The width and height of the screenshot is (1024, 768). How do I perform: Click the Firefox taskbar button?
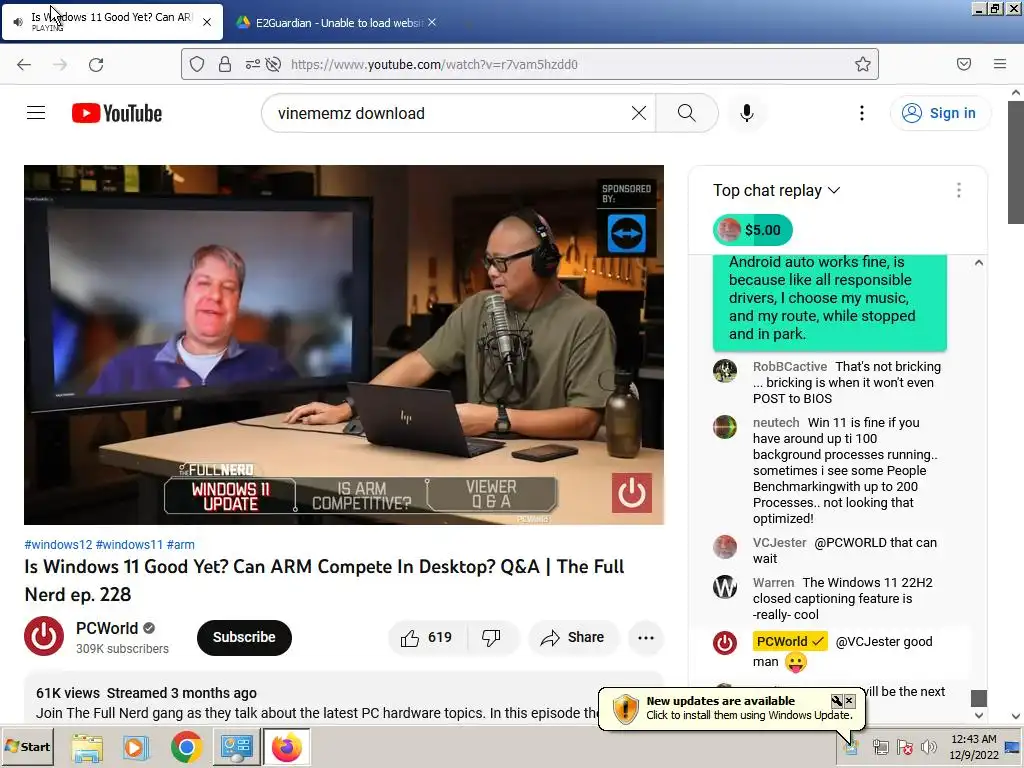pos(286,746)
